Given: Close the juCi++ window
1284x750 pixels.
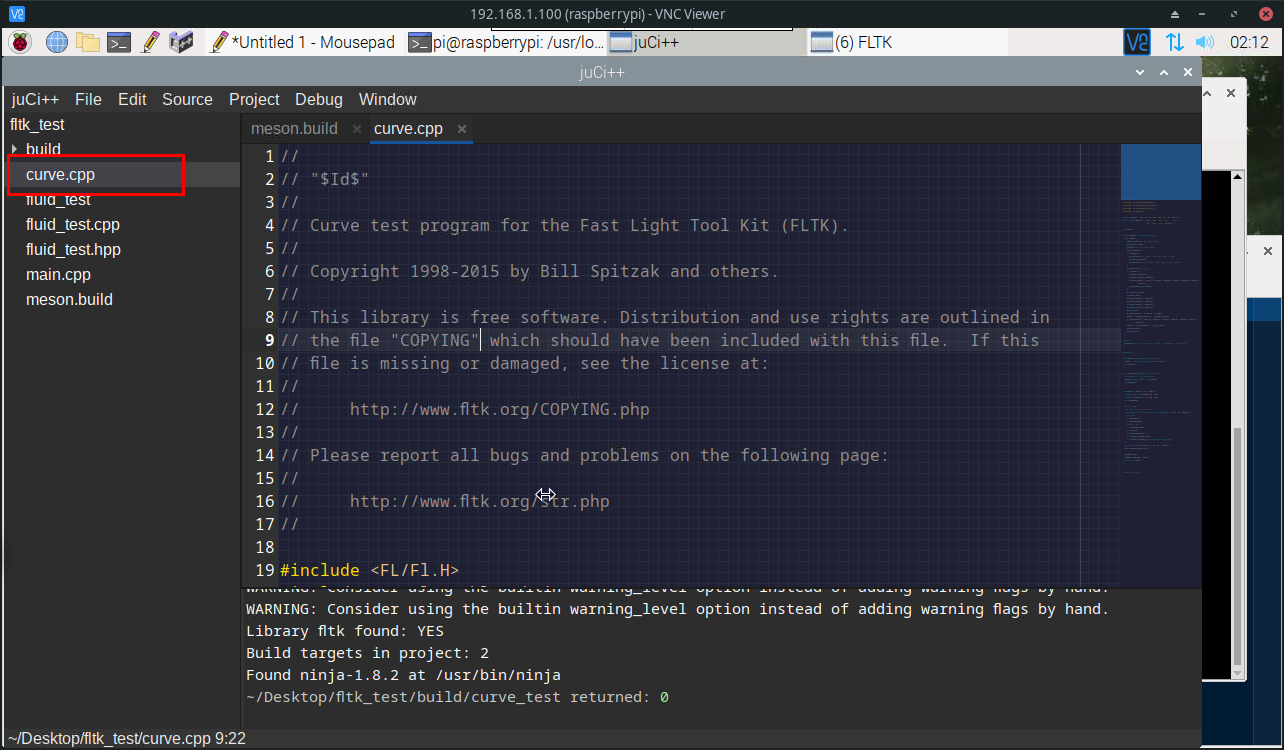Looking at the screenshot, I should coord(1188,72).
